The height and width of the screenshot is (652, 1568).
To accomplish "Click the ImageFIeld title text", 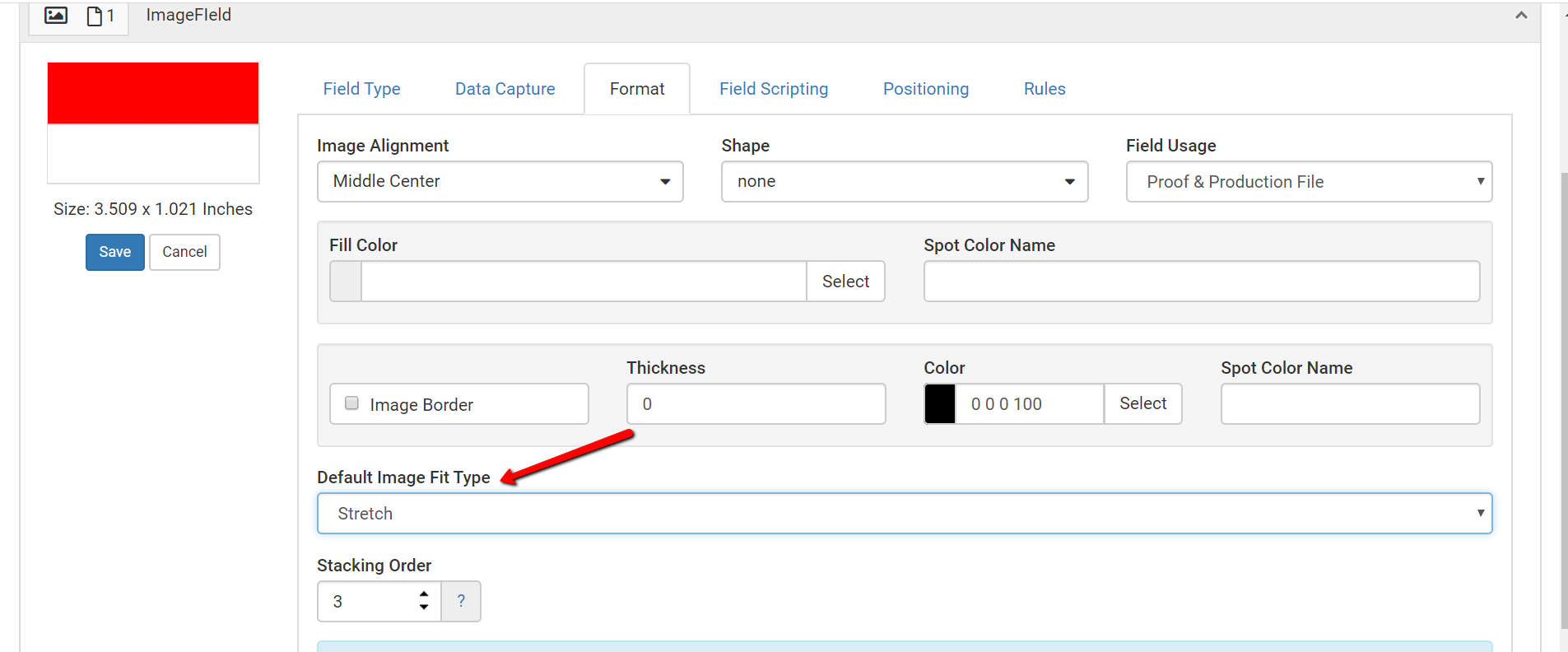I will tap(188, 15).
